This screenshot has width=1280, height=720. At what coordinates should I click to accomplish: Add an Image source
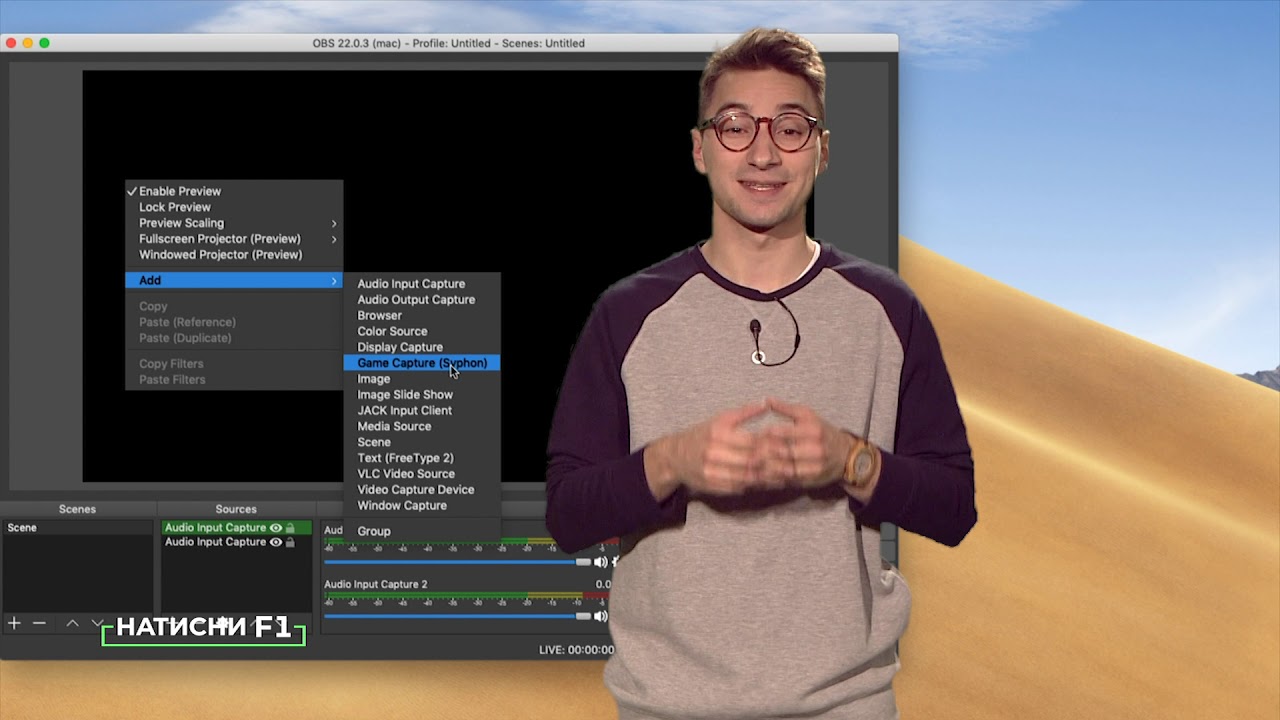422,379
